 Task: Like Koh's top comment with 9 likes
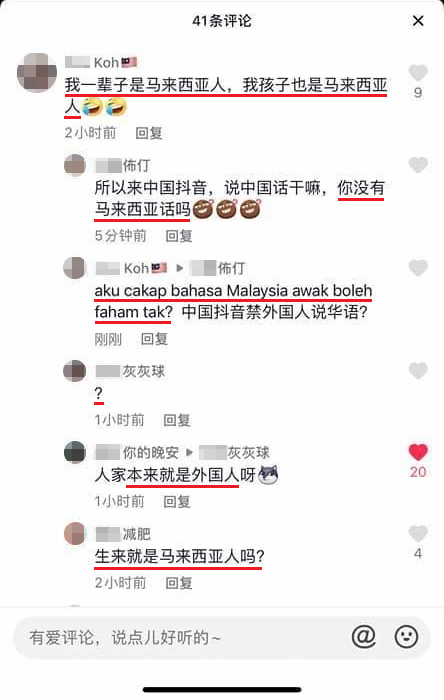418,72
